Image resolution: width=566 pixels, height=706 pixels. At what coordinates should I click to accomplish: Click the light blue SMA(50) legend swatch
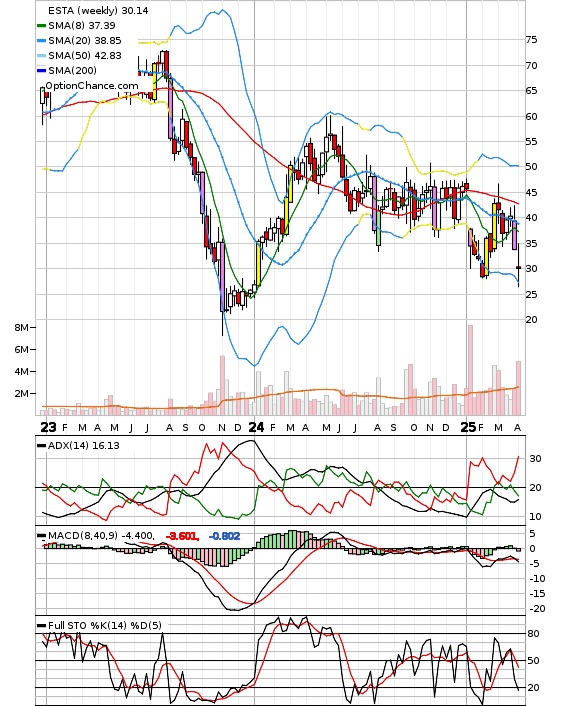point(41,55)
